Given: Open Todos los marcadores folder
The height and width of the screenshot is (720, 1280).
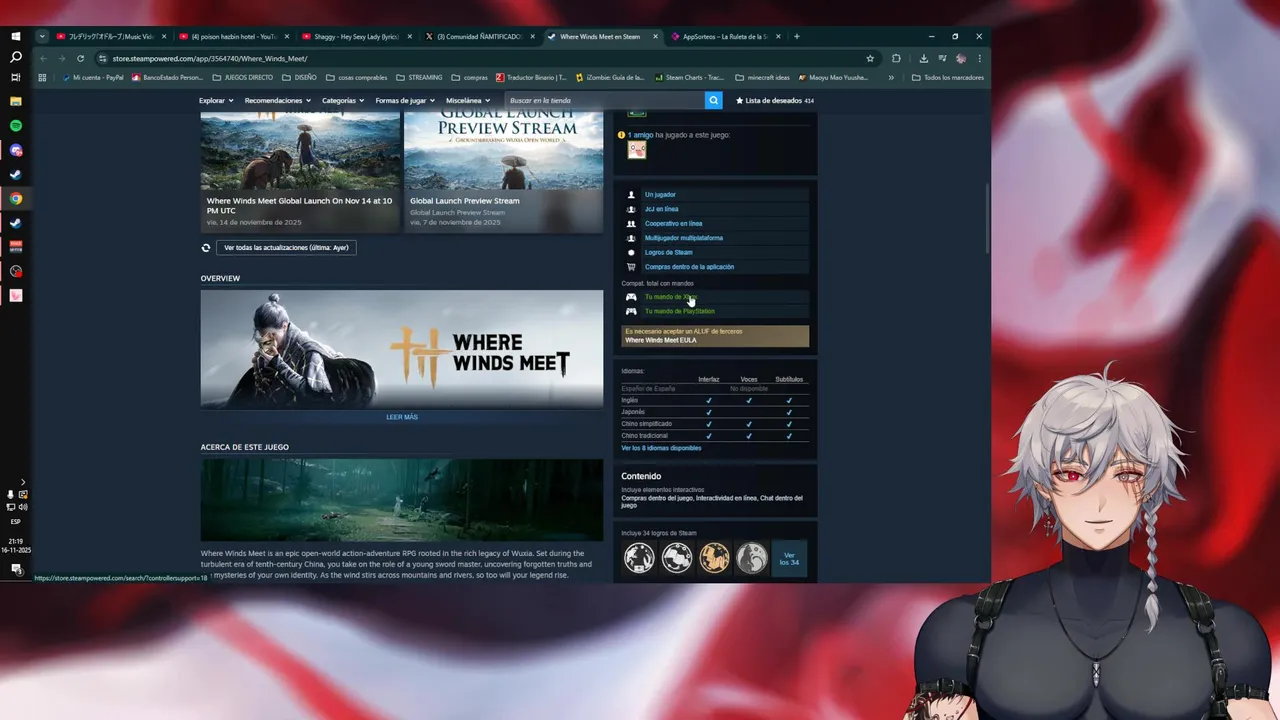Looking at the screenshot, I should pyautogui.click(x=948, y=77).
